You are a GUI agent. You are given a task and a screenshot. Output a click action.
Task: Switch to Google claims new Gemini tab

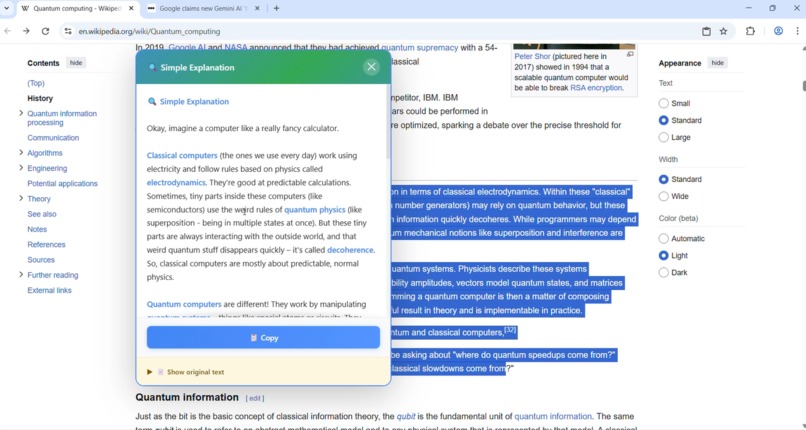pyautogui.click(x=203, y=8)
